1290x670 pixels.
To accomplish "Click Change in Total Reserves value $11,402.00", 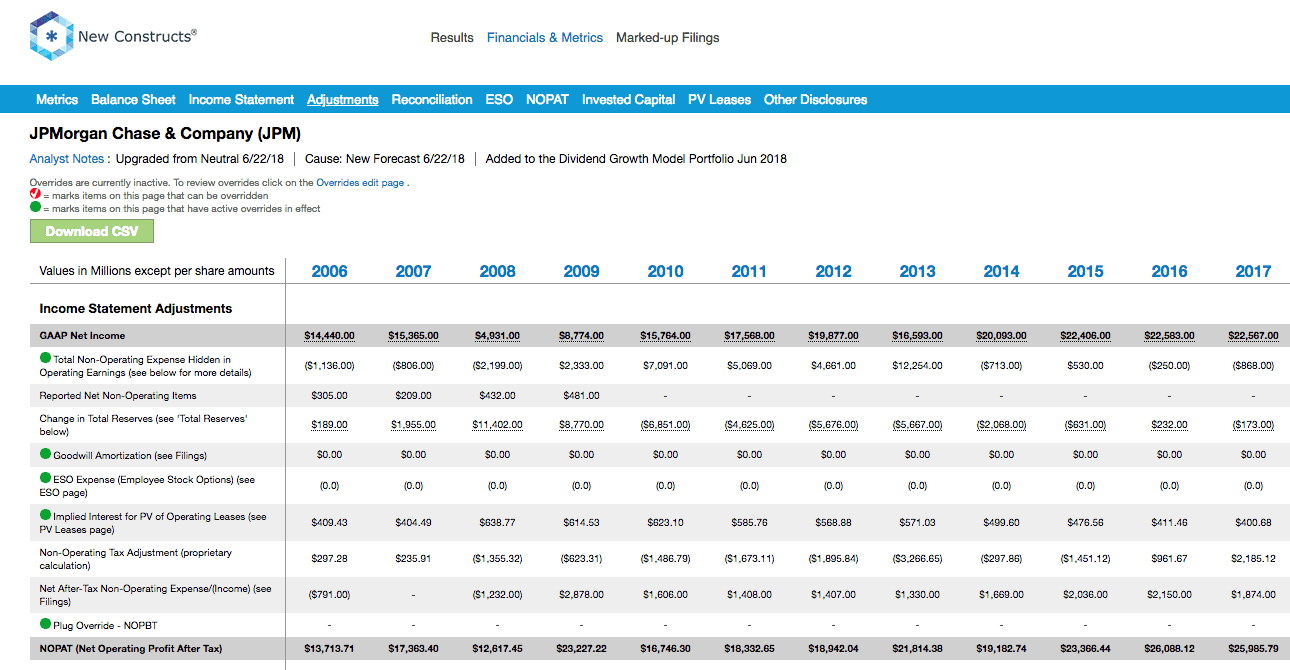I will (498, 425).
